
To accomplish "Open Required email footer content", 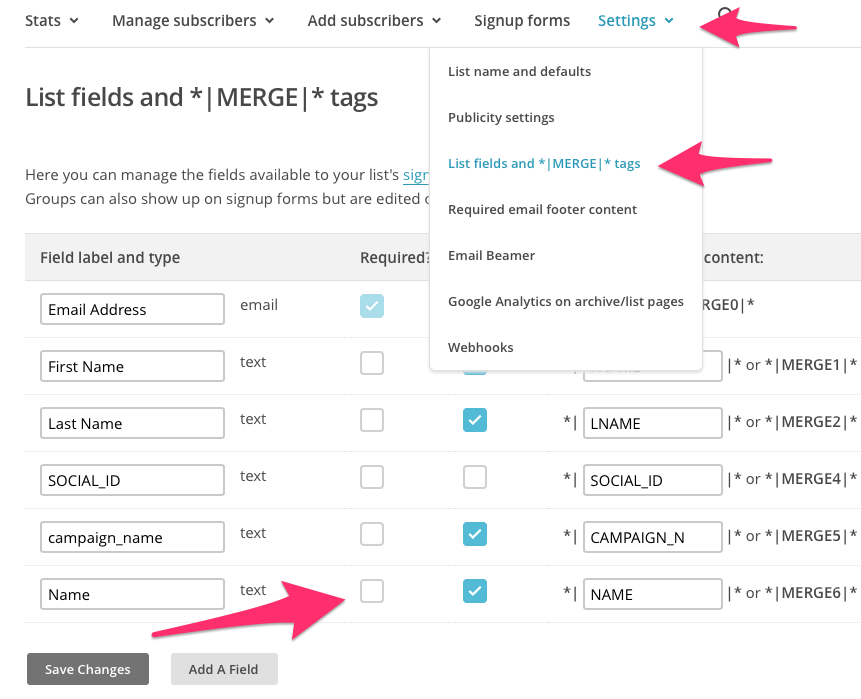I will [543, 210].
